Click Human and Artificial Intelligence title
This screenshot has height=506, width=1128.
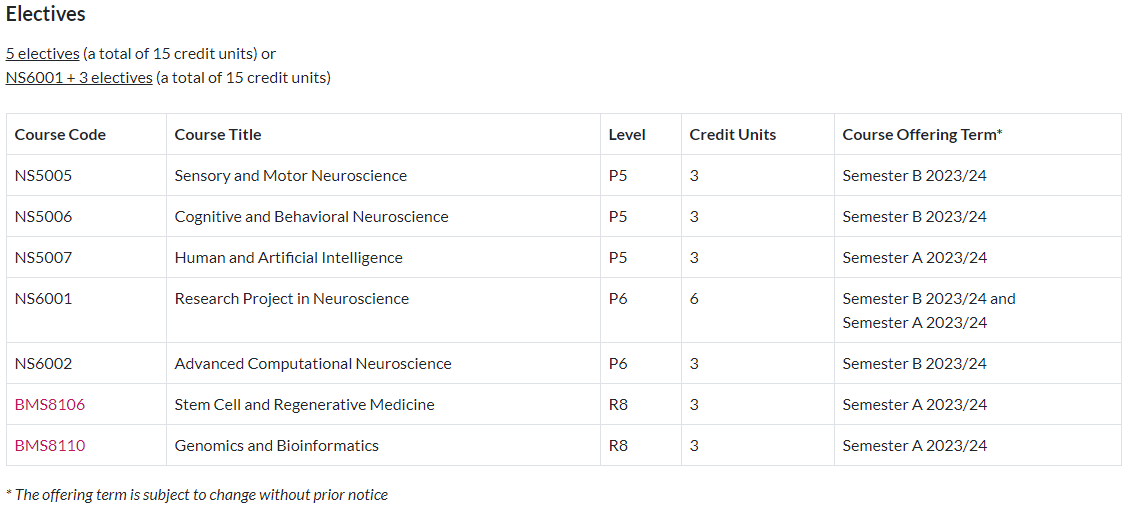pos(288,258)
